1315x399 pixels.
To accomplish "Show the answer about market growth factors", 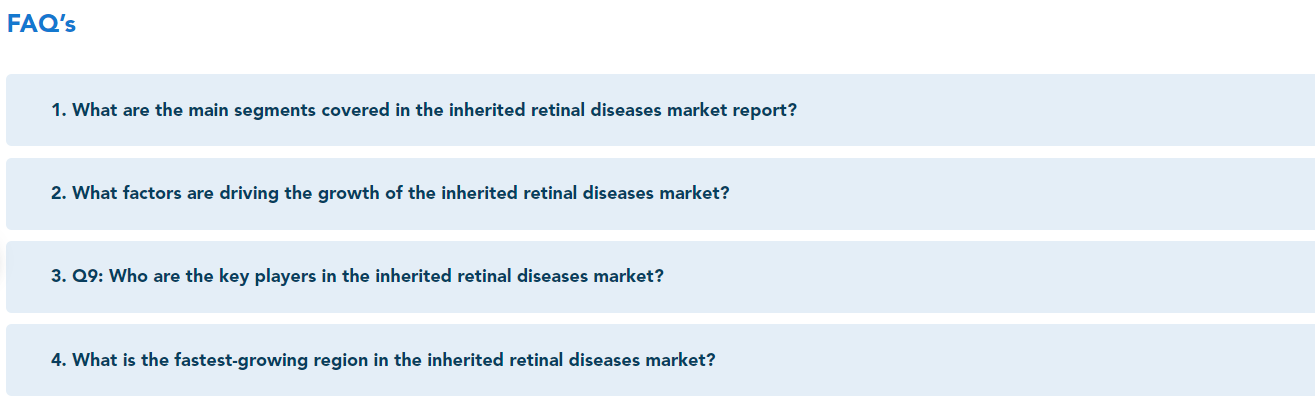I will click(660, 193).
